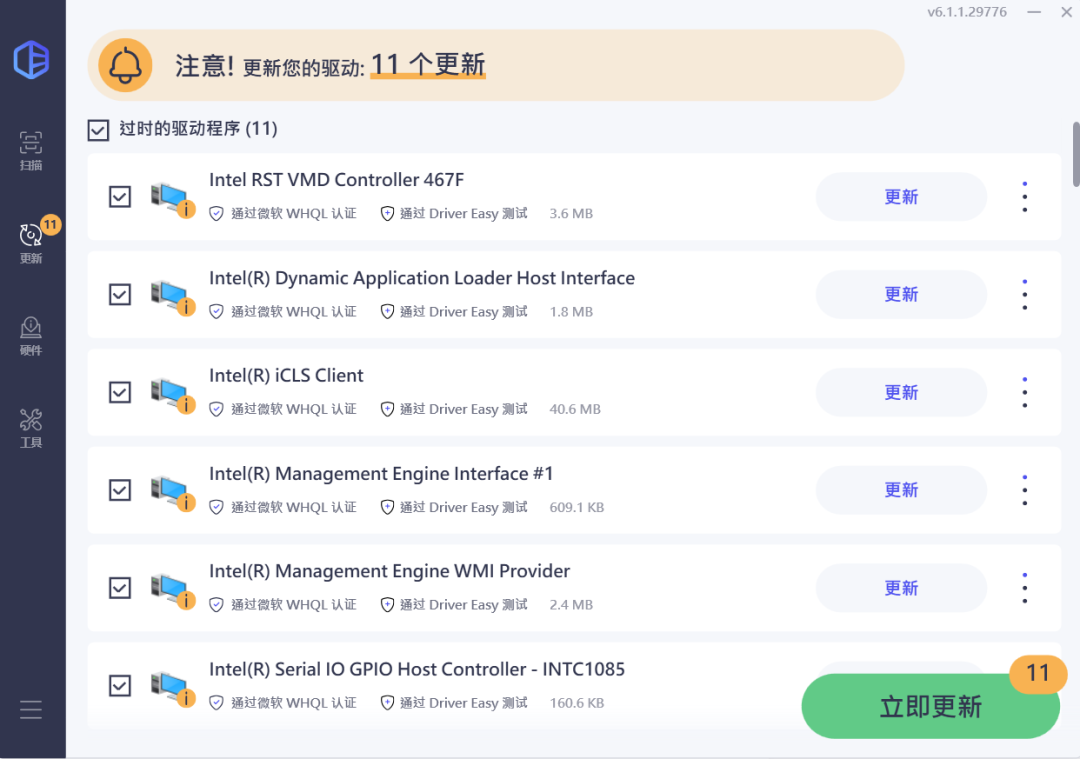Open more options for Intel RST VMD Controller
This screenshot has width=1080, height=759.
point(1025,197)
